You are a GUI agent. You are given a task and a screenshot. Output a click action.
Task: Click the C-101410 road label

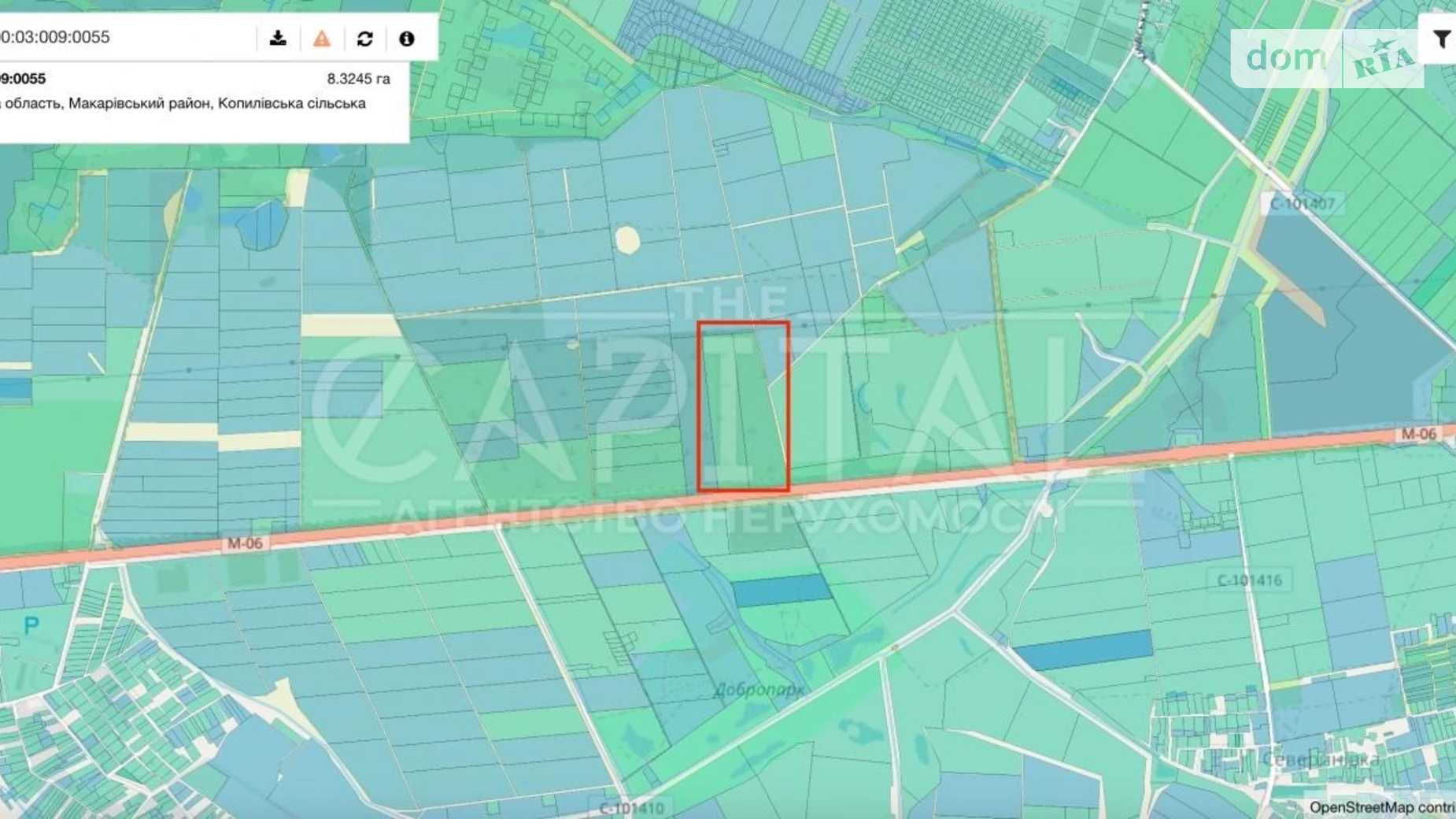click(x=631, y=808)
